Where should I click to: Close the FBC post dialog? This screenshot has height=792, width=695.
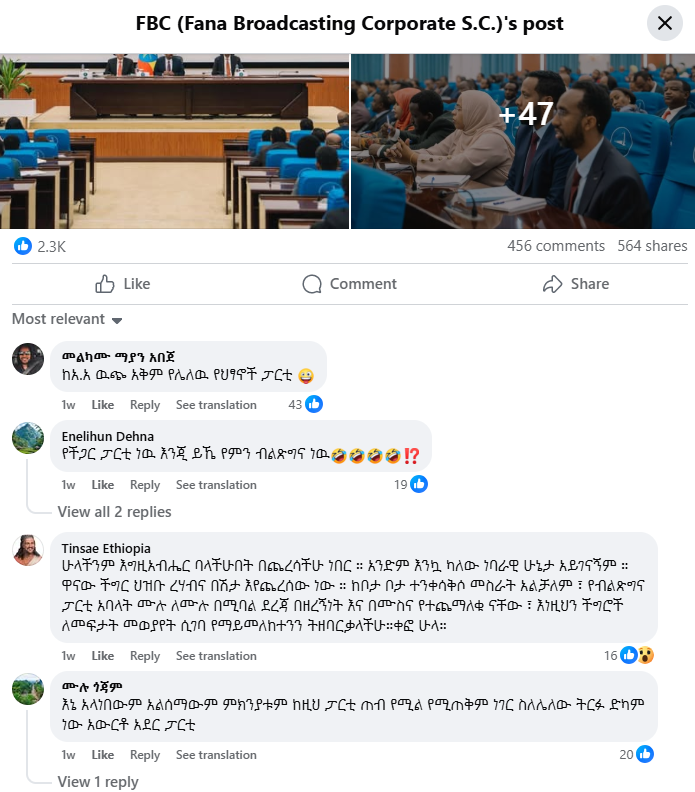665,23
